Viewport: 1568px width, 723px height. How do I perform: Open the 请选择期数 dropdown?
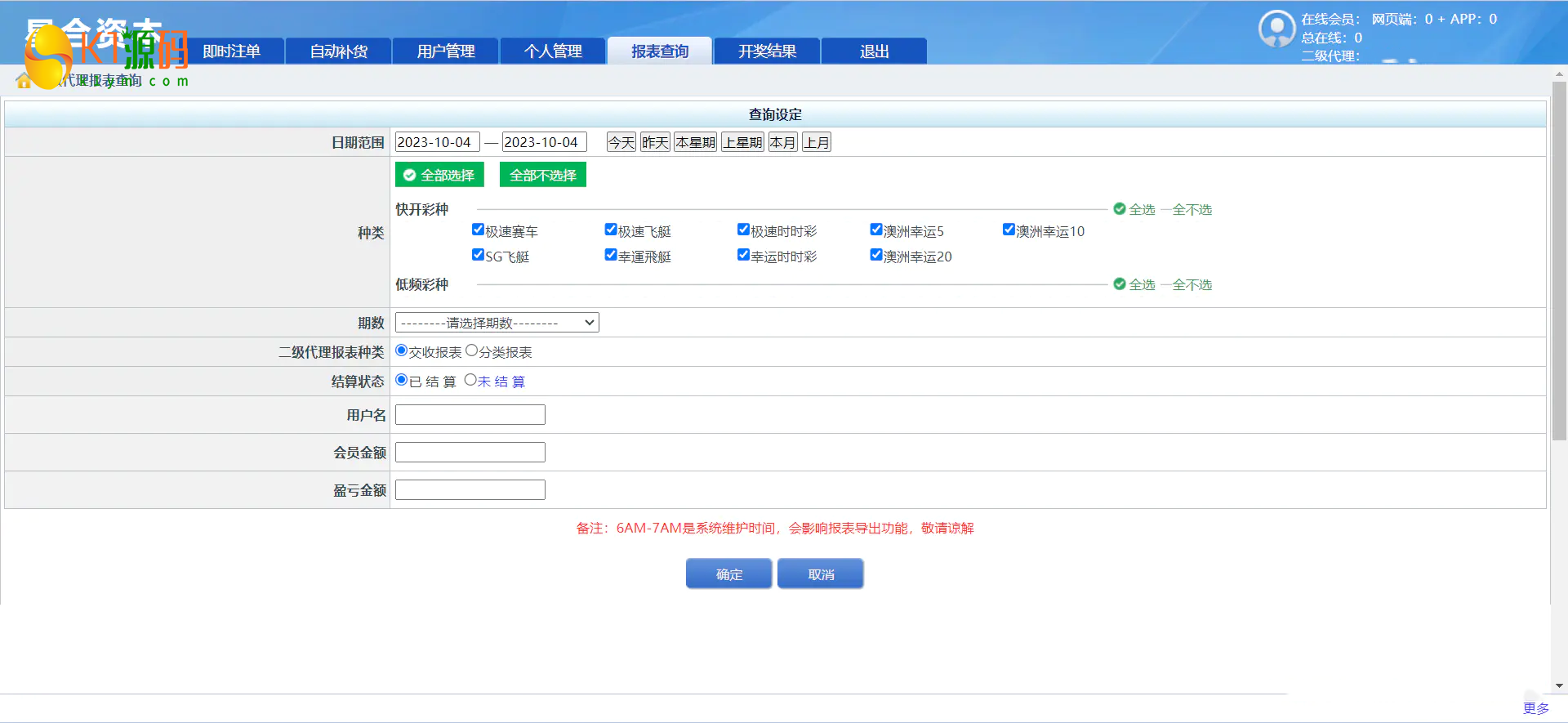(497, 323)
